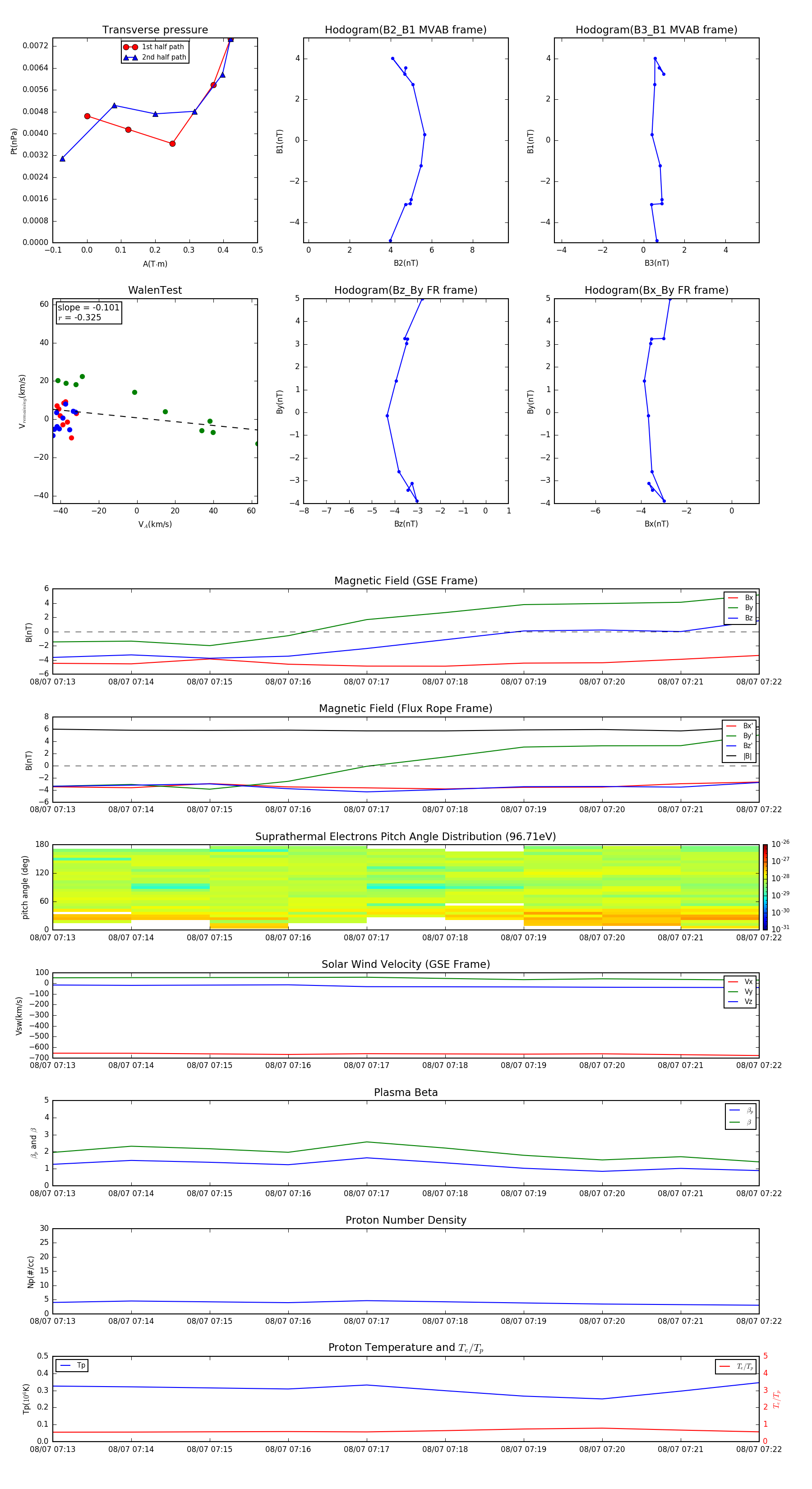Click the Walen test 'VA(km/s)' x-axis label

click(x=155, y=524)
